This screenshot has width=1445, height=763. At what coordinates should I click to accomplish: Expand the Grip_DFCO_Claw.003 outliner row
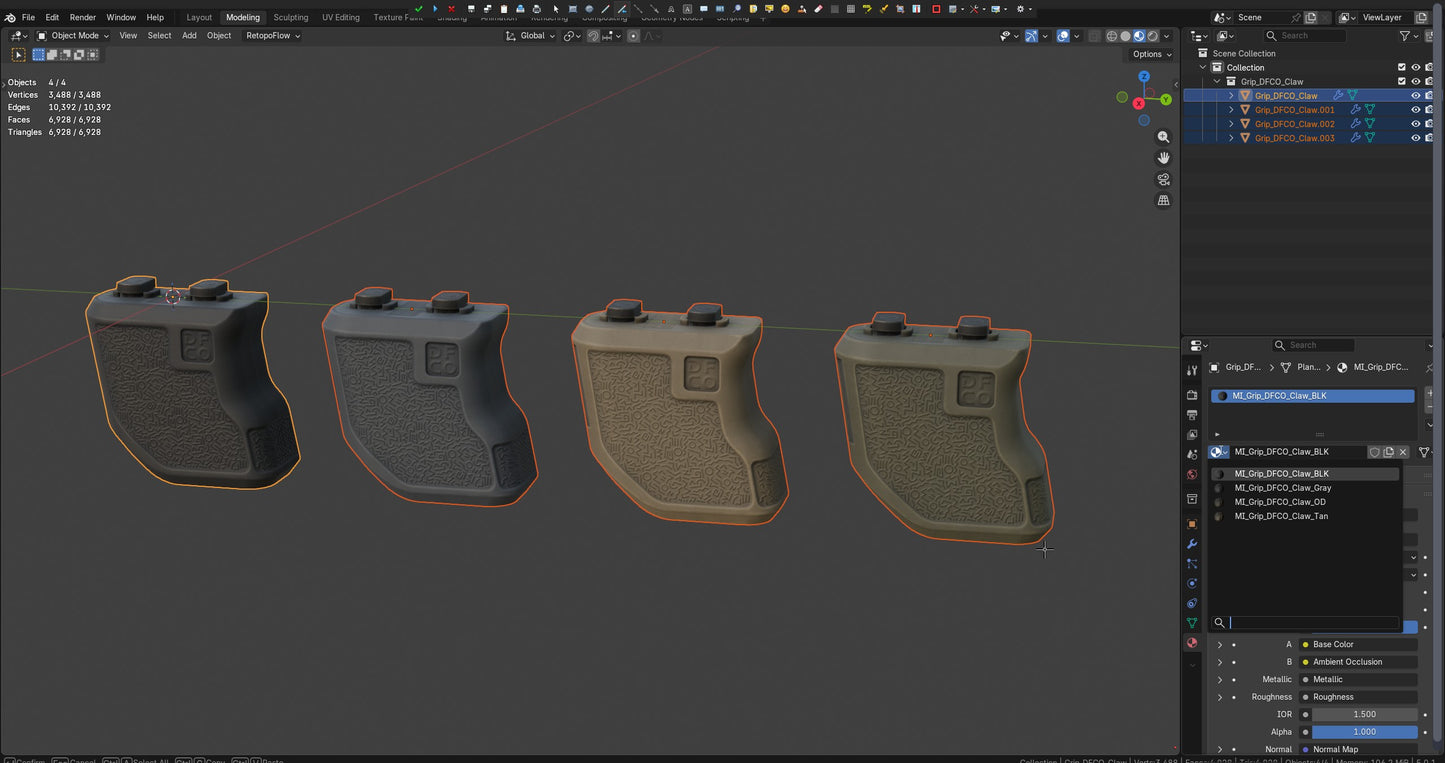(1231, 138)
